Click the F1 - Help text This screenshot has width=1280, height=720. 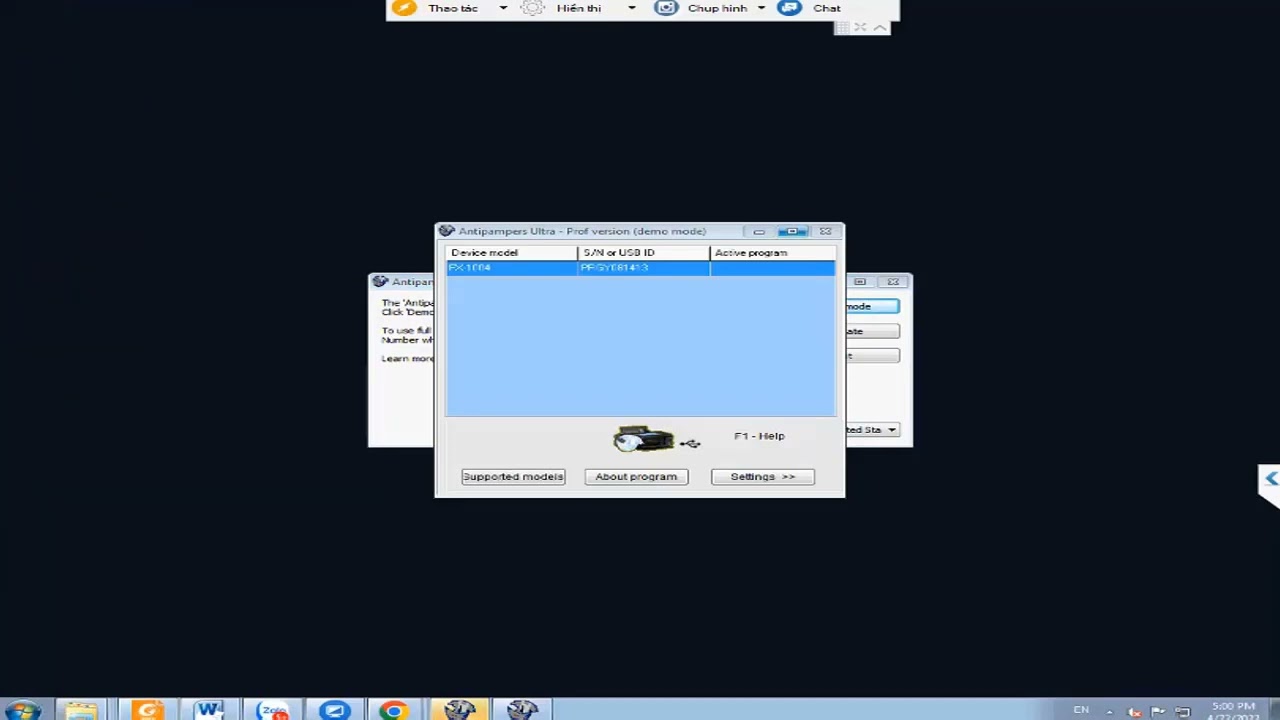coord(759,436)
